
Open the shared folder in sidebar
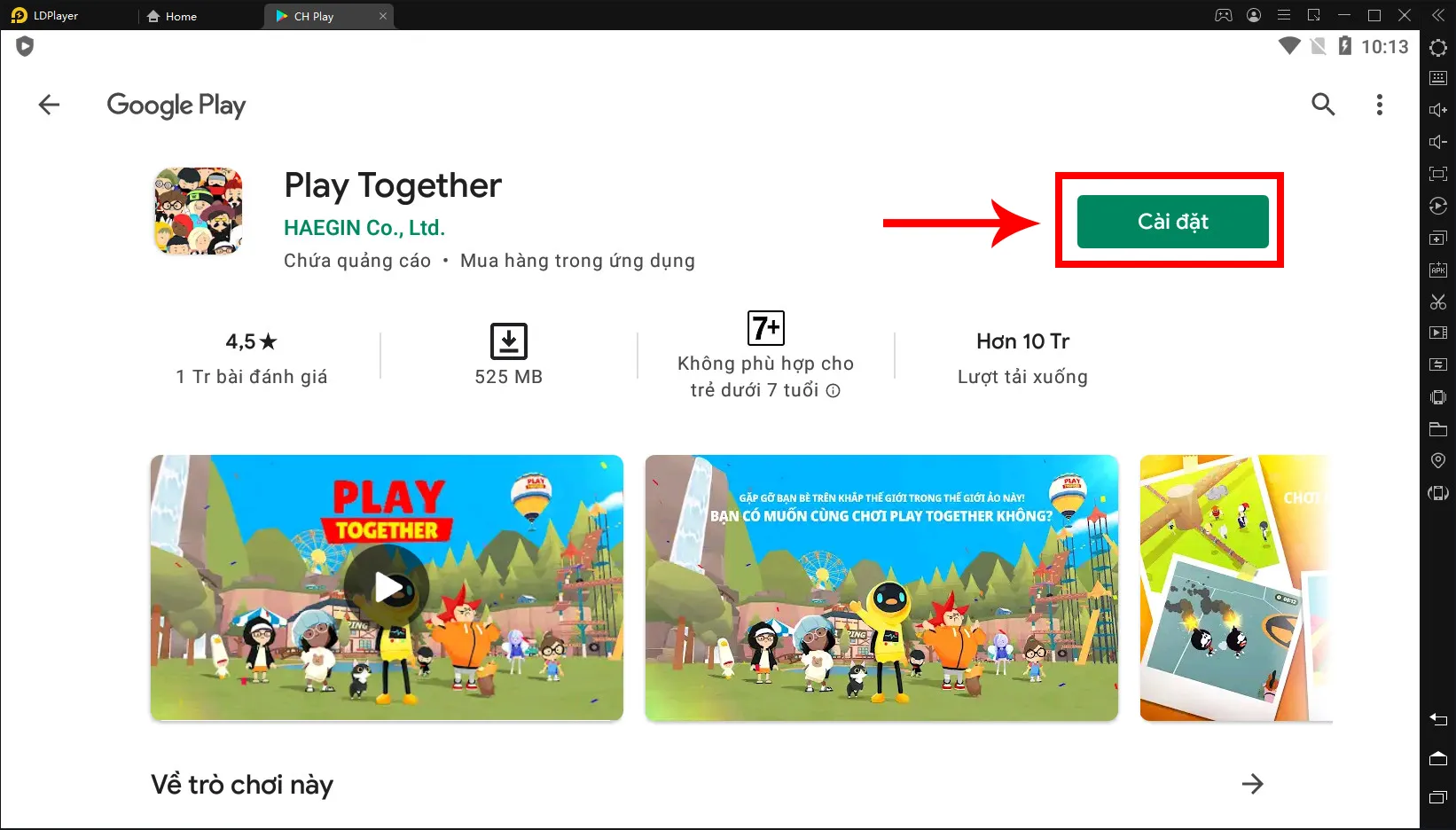[x=1438, y=429]
